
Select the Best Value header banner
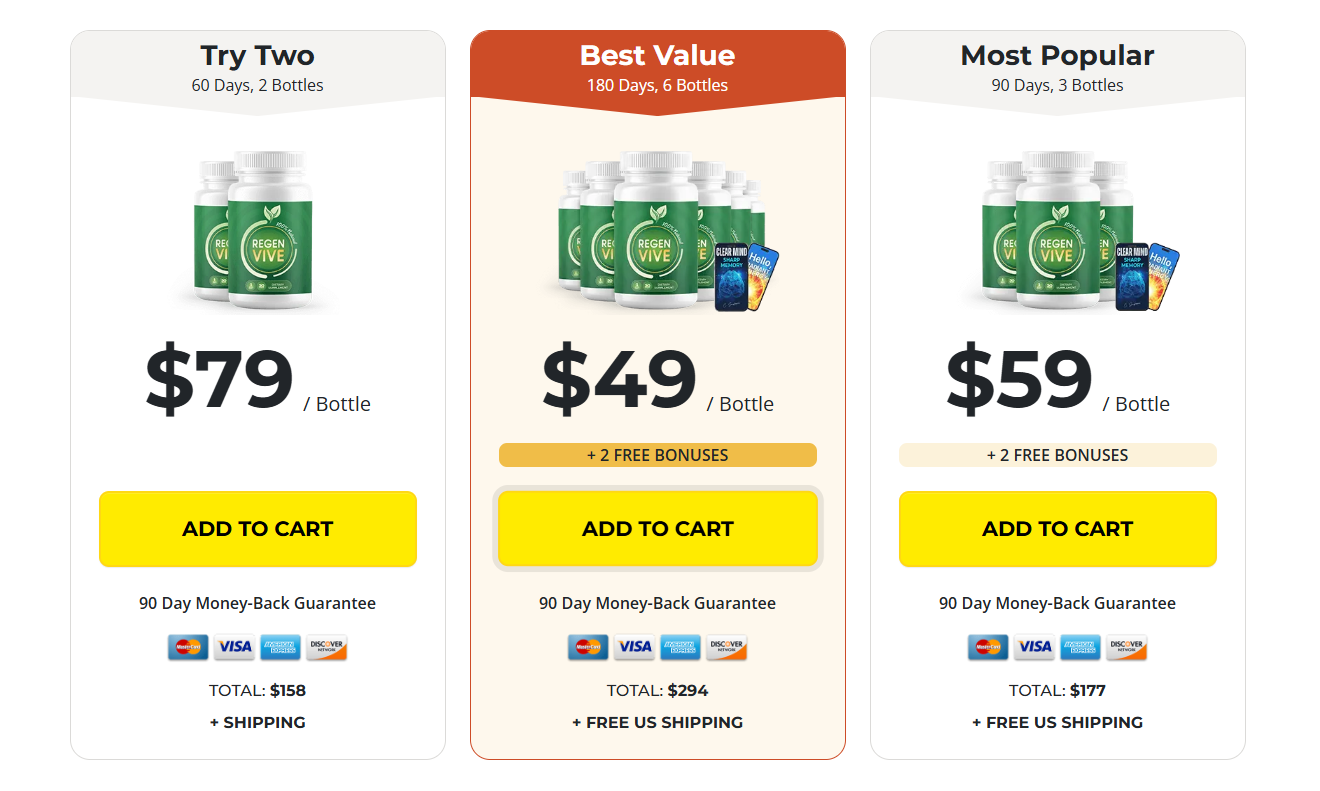coord(658,67)
